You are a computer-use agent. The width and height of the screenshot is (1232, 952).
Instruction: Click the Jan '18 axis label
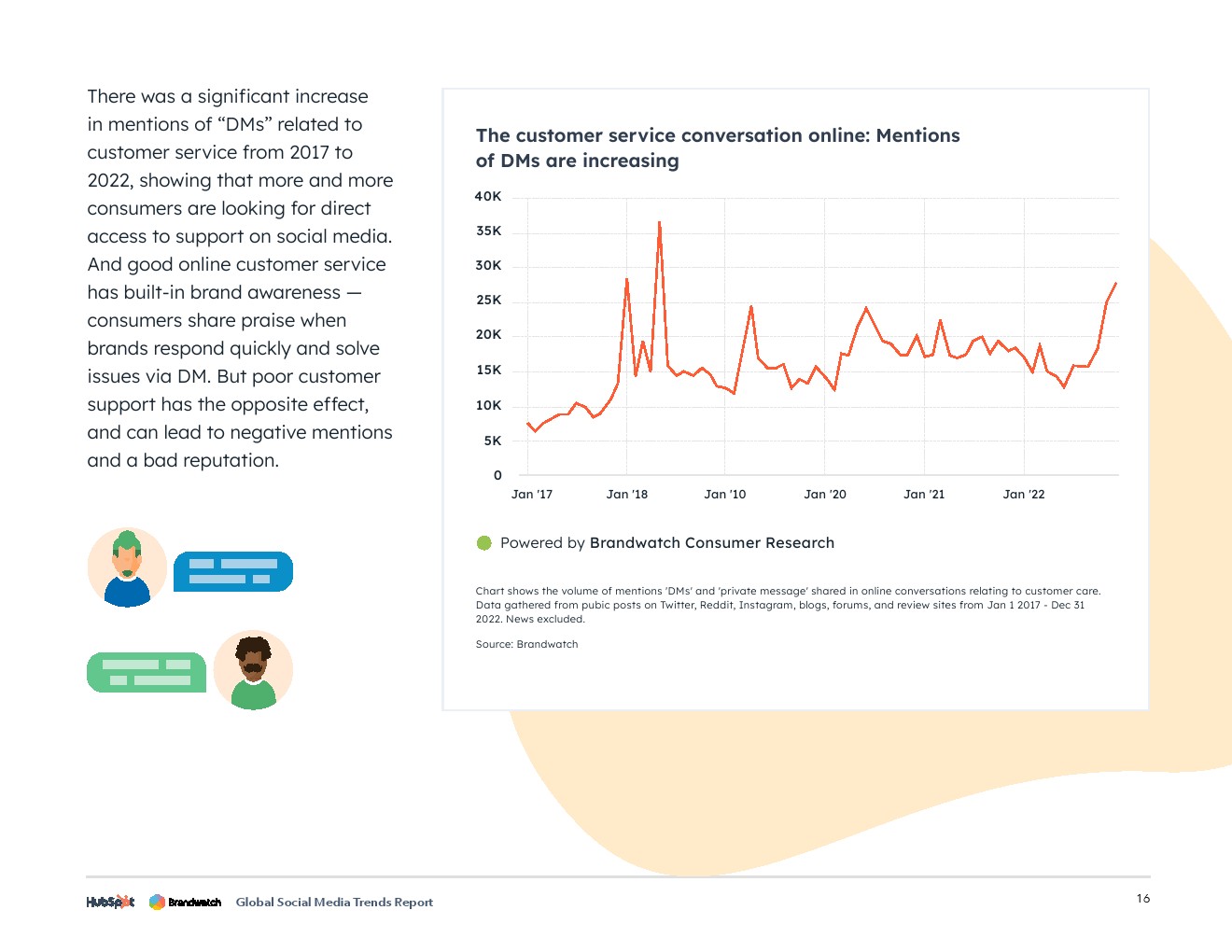[627, 495]
